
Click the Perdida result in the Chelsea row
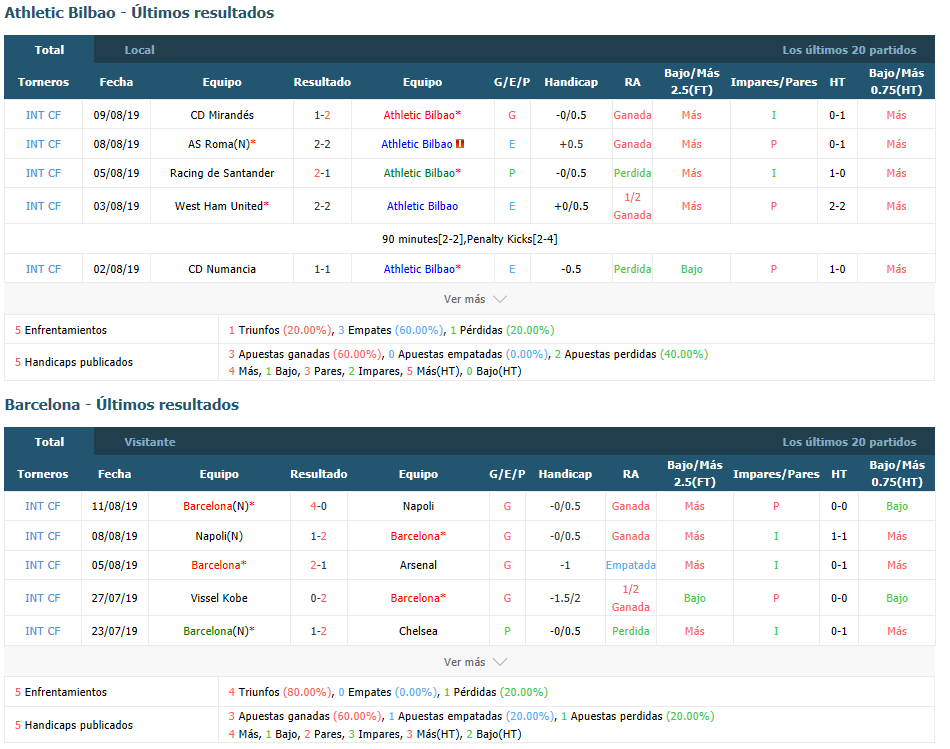tap(631, 631)
